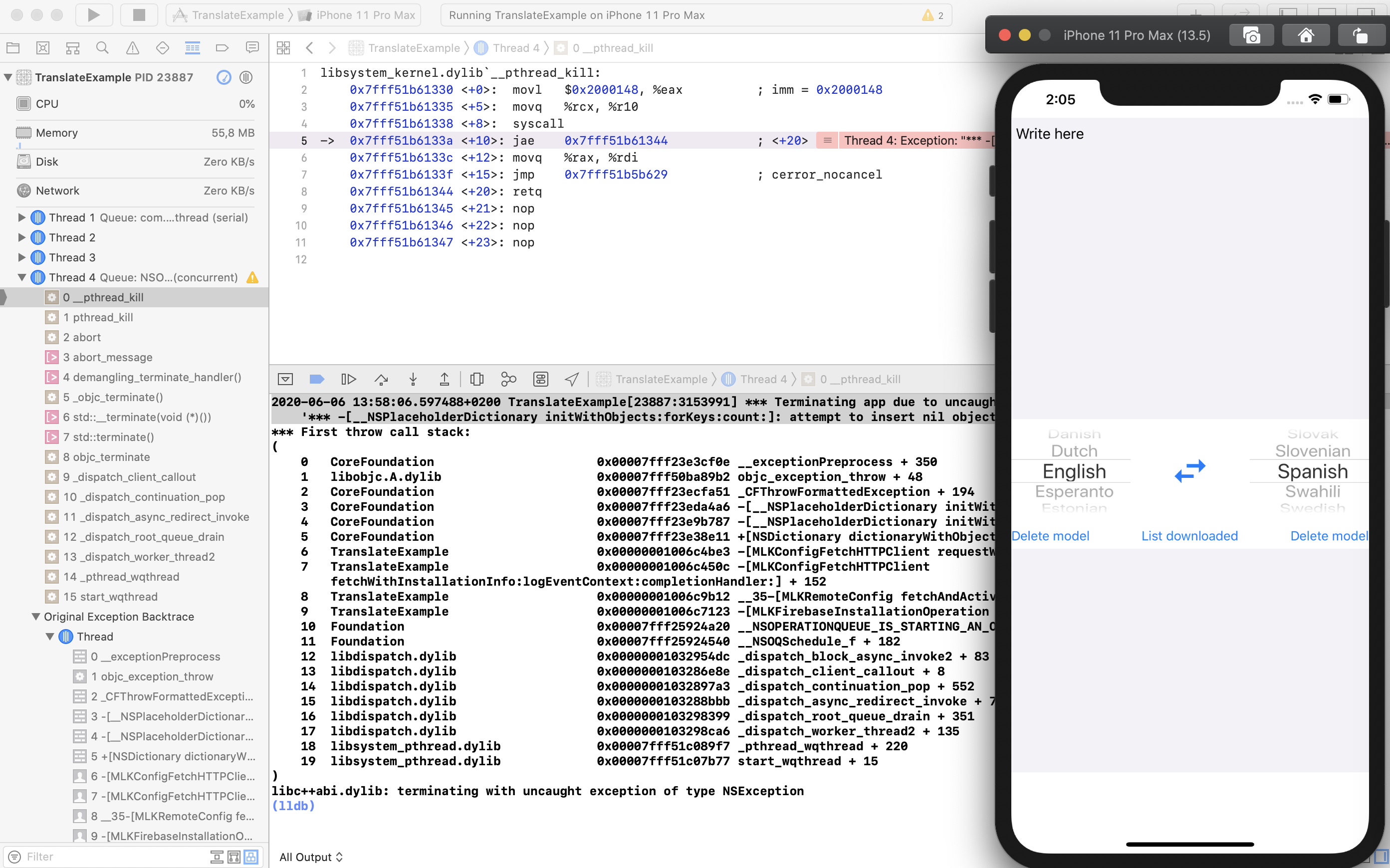The image size is (1390, 868).
Task: Hide the debug area with console toggle
Action: tap(285, 379)
